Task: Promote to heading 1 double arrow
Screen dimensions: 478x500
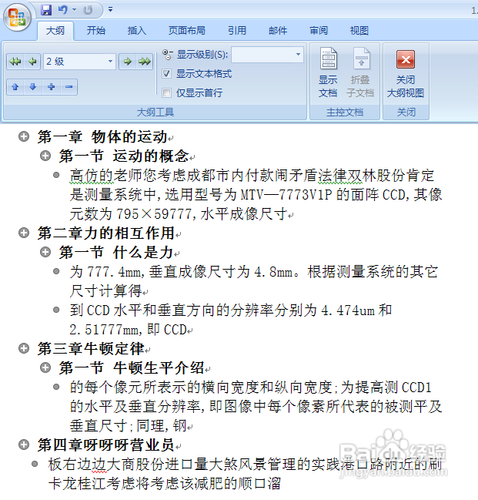Action: click(15, 62)
